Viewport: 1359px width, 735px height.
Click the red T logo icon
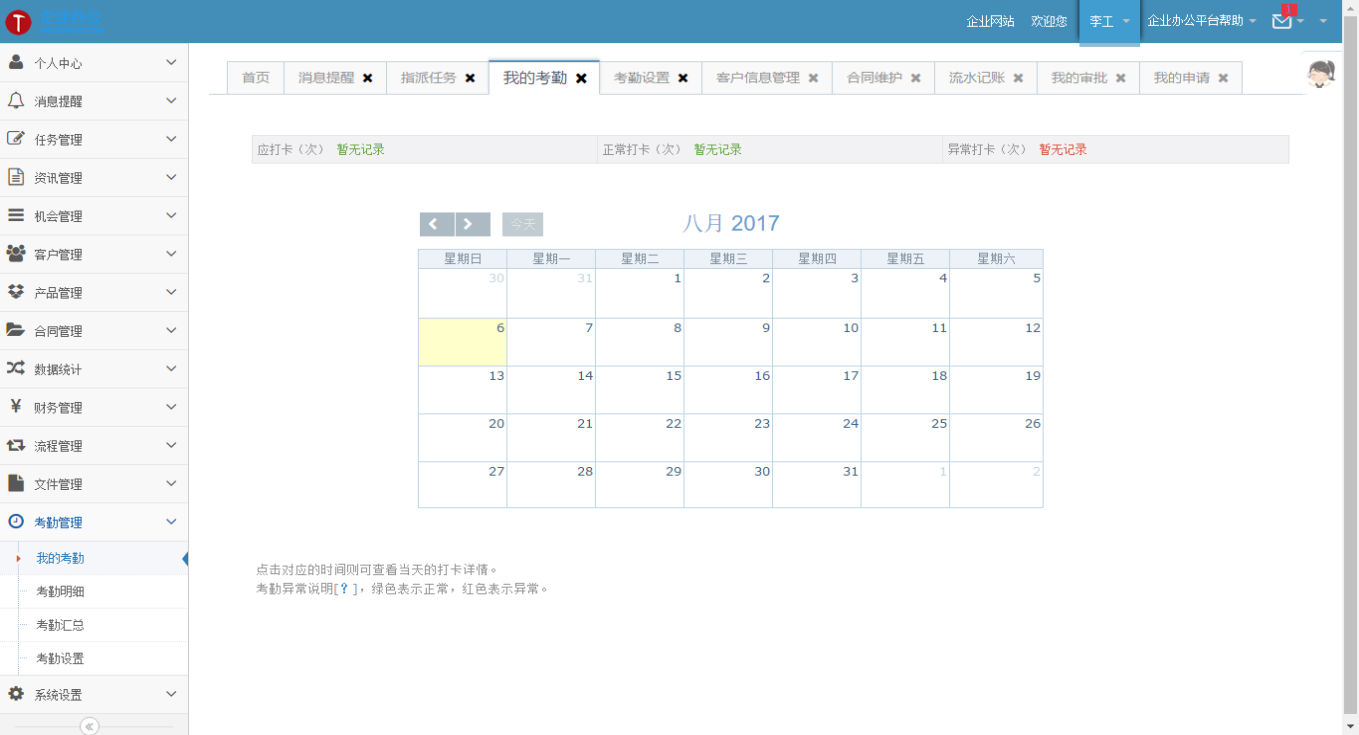click(x=18, y=21)
